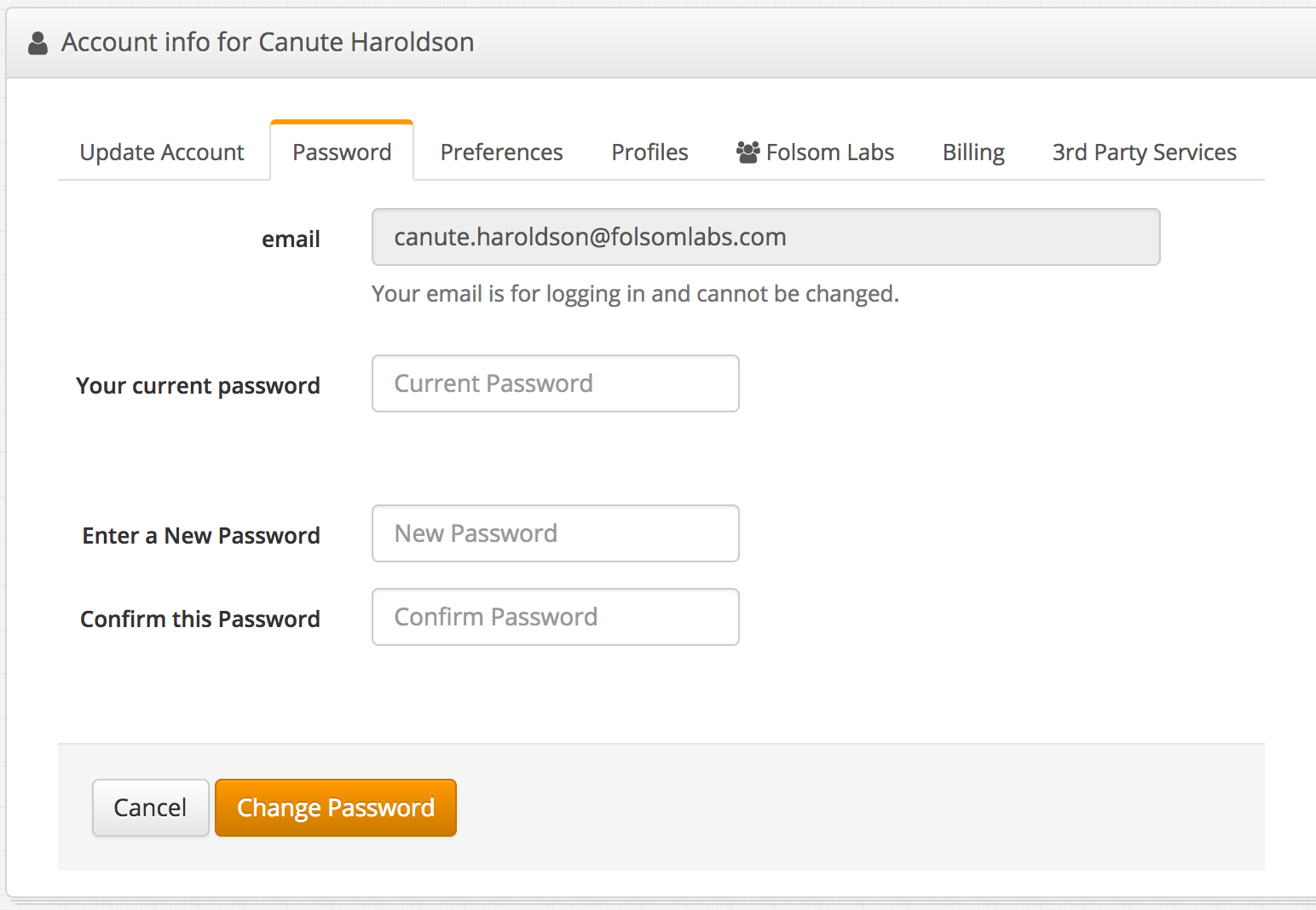This screenshot has height=910, width=1316.
Task: Click the Cancel button
Action: (151, 808)
